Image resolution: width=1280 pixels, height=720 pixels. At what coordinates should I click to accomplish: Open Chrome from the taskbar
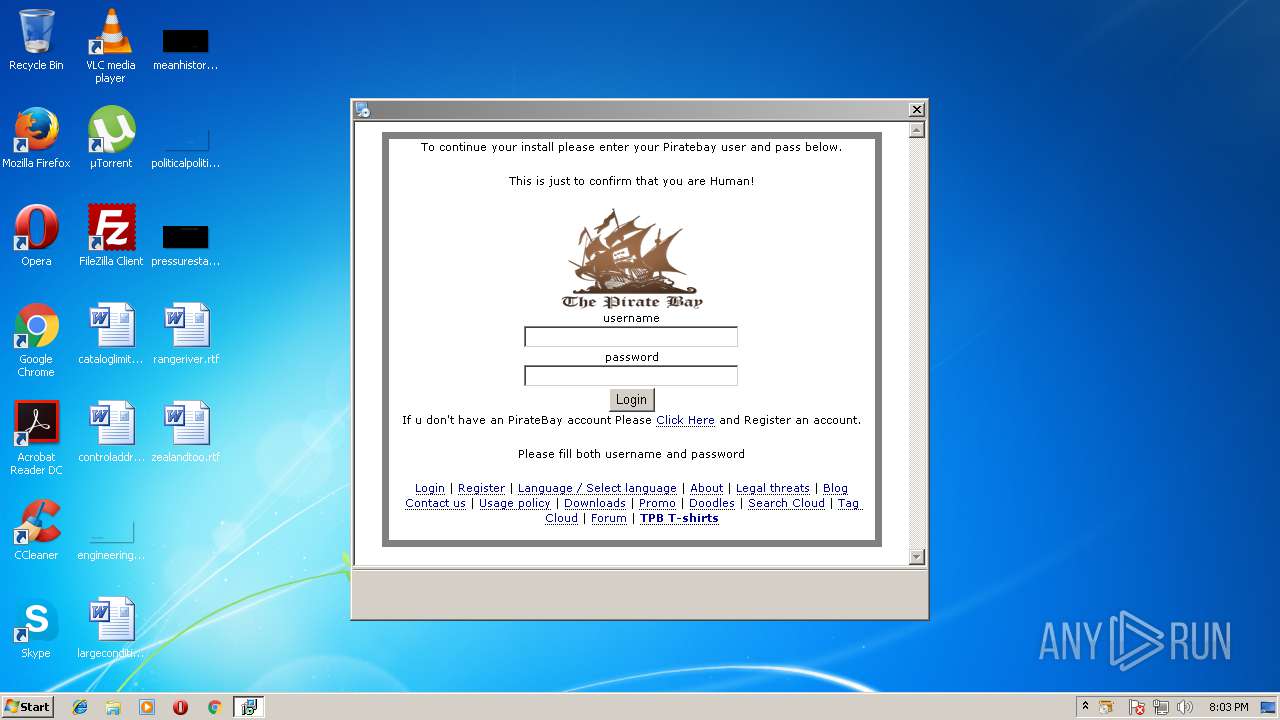[x=214, y=707]
